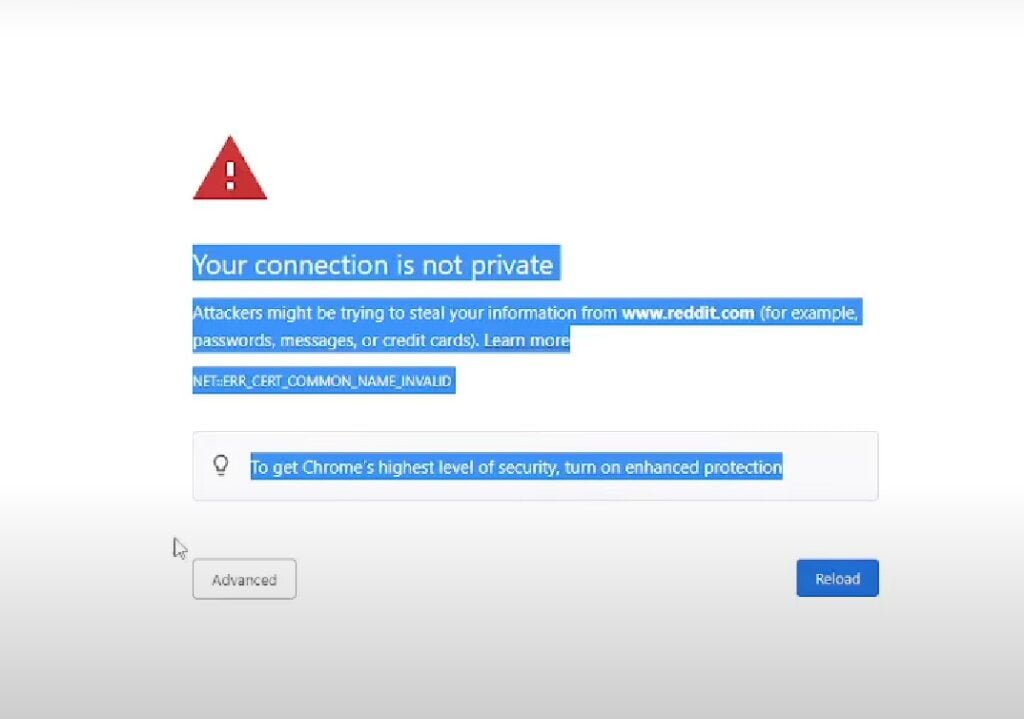Open the Learn more link

(527, 340)
